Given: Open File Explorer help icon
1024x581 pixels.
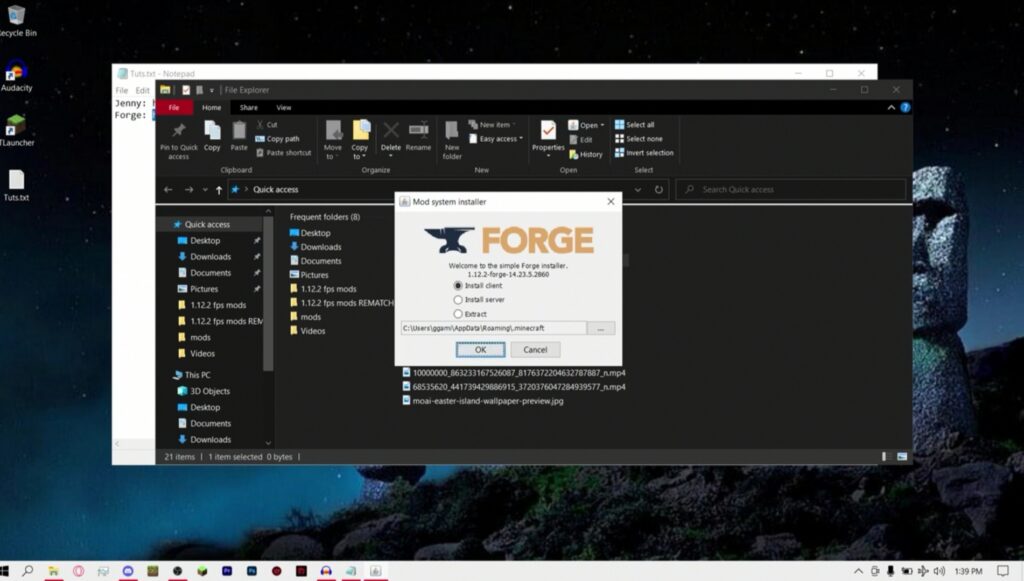Looking at the screenshot, I should [905, 108].
